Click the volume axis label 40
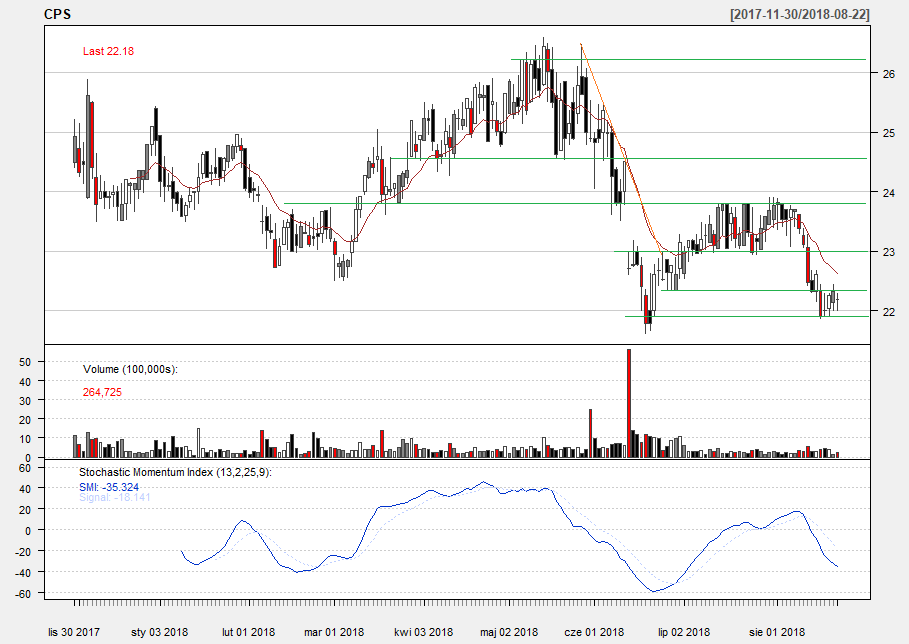Image resolution: width=909 pixels, height=644 pixels. point(25,381)
